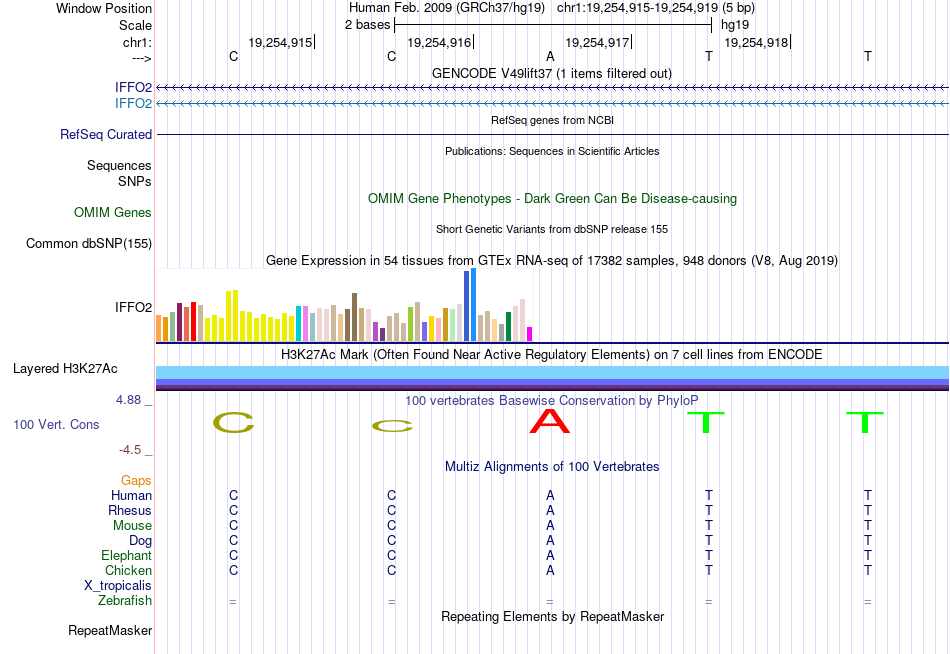Open 100 vertebrates Basewise Conservation PhyloP title
The image size is (950, 654).
551,401
